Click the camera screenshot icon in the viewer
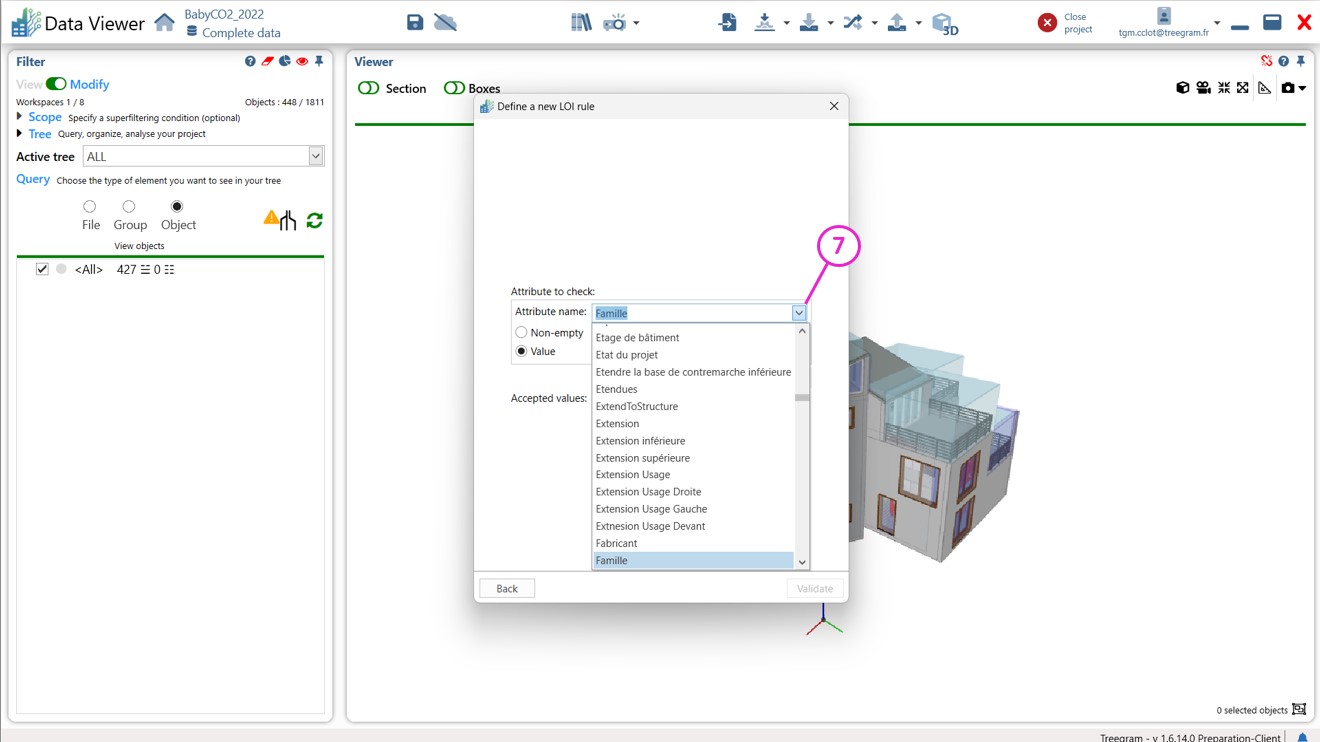 pos(1288,88)
